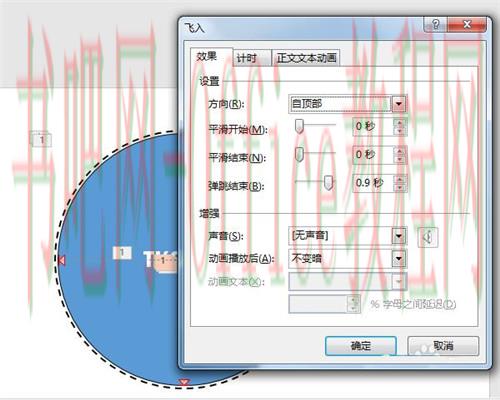Select animation marker 1 beside the slide

click(41, 140)
